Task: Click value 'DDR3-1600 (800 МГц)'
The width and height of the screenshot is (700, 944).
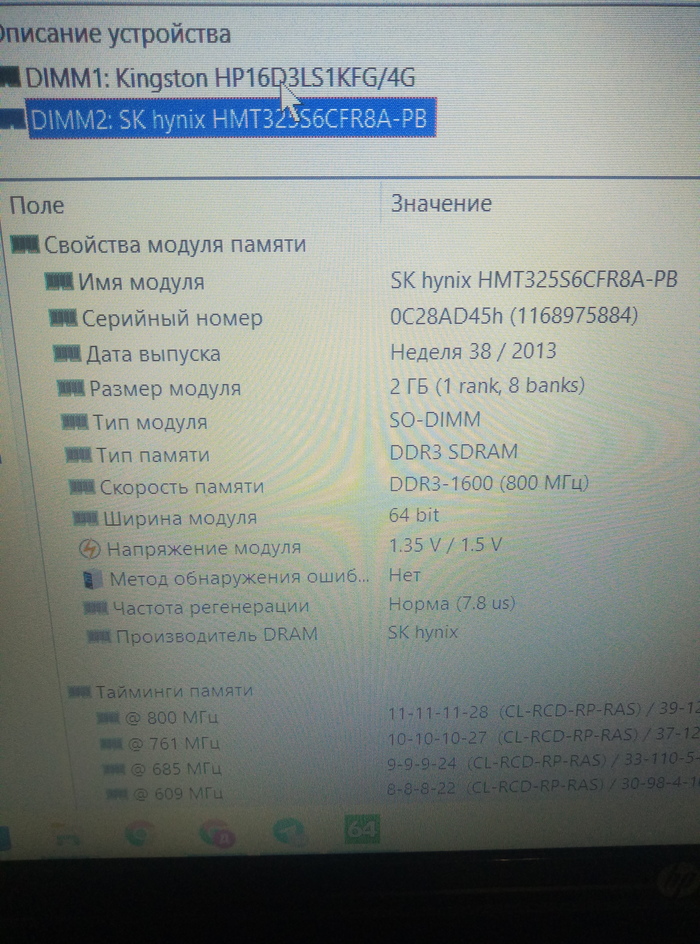Action: (x=489, y=483)
